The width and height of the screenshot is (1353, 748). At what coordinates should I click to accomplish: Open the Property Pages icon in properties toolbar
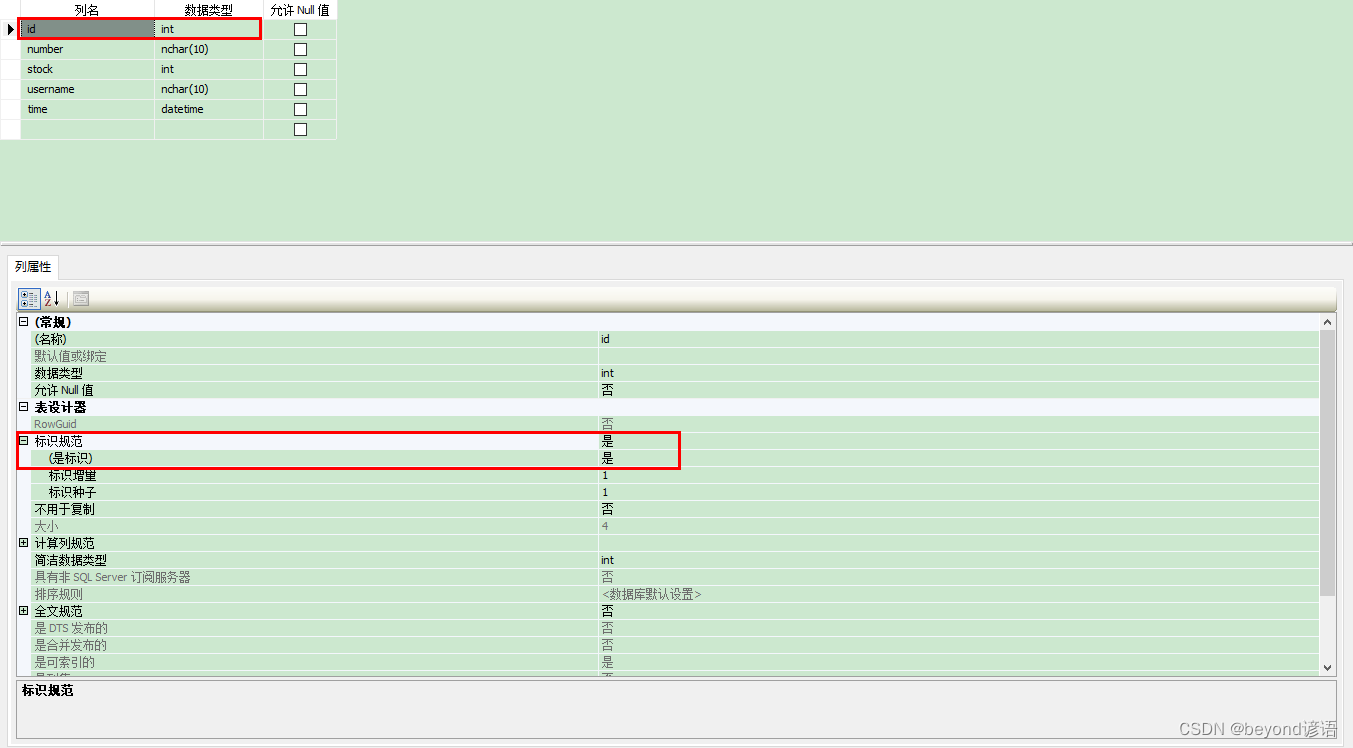[81, 298]
